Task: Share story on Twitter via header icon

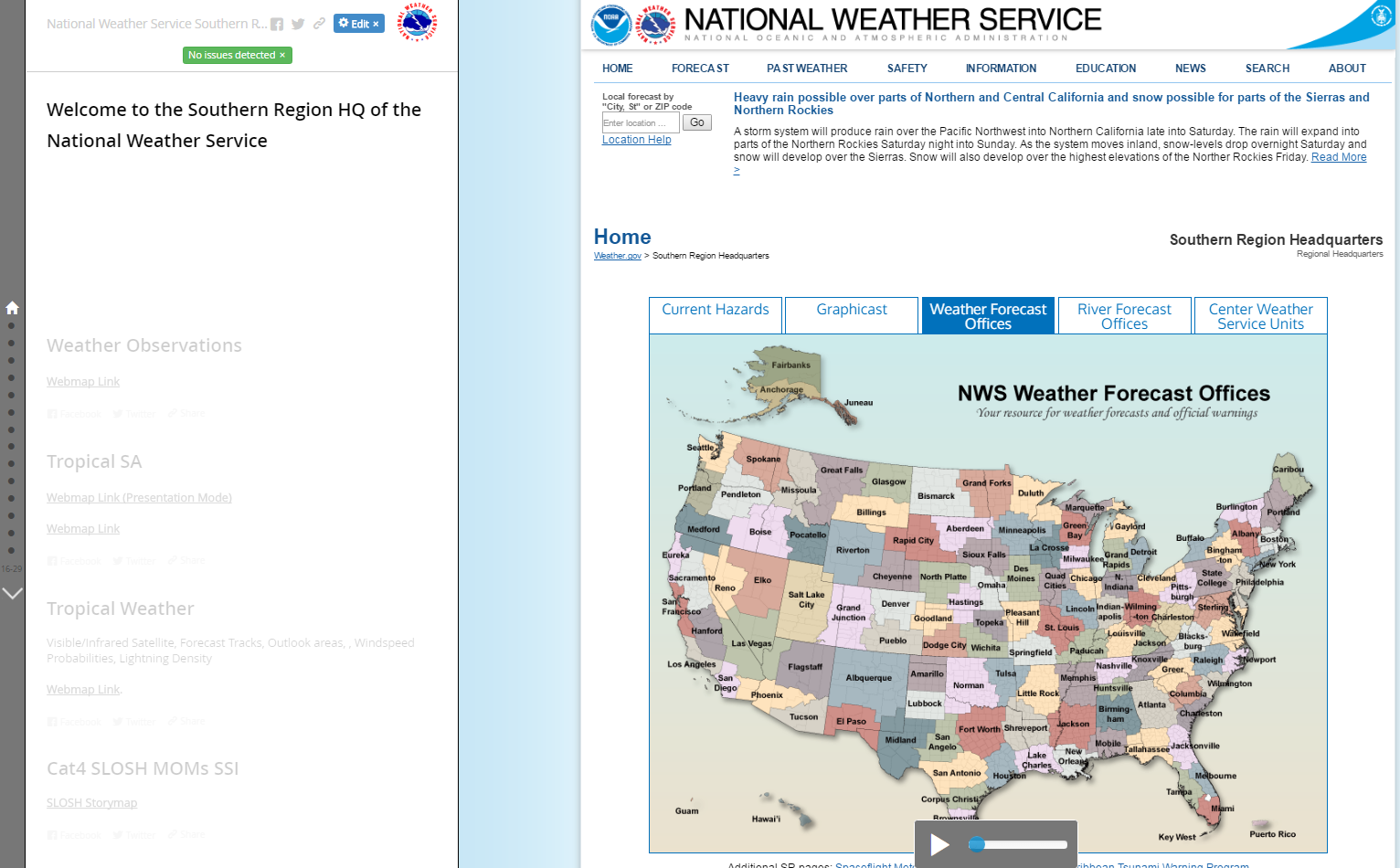Action: 298,24
